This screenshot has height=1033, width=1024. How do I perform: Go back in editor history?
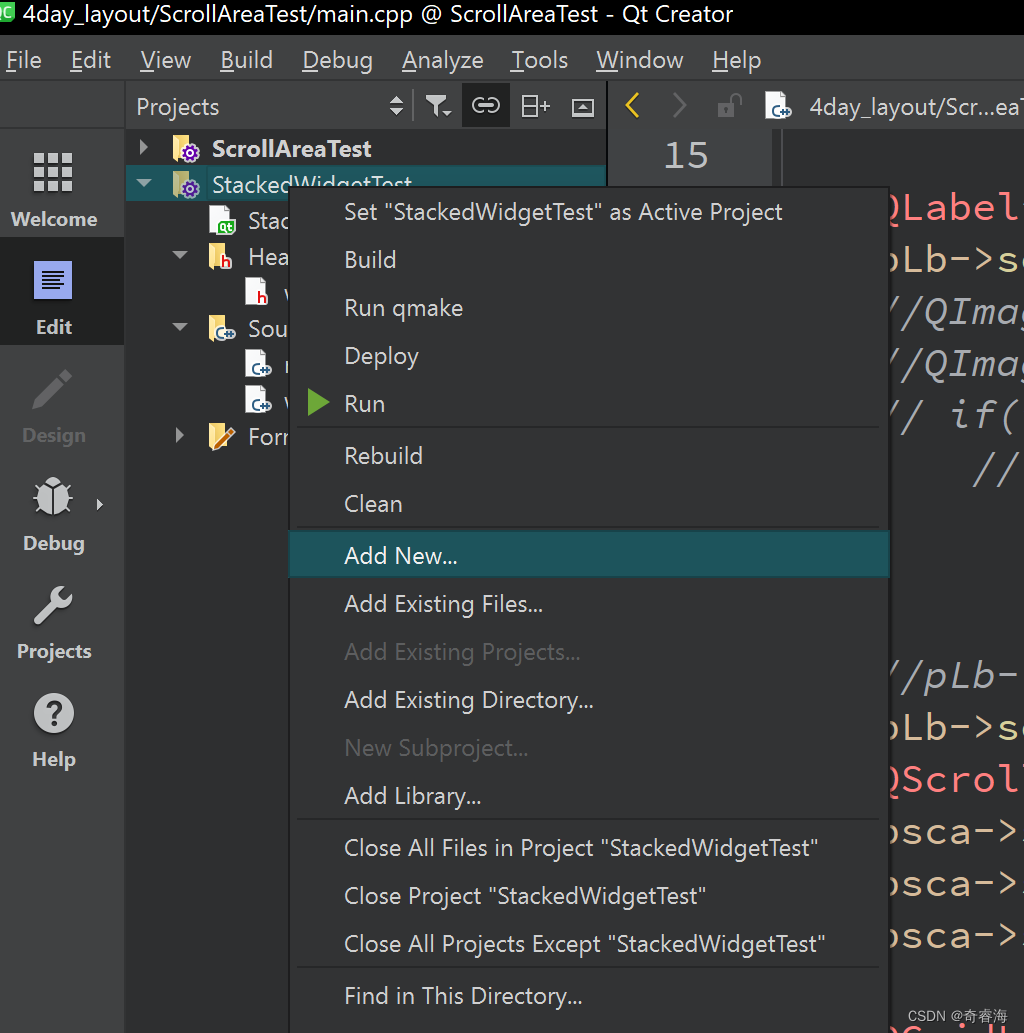[632, 105]
